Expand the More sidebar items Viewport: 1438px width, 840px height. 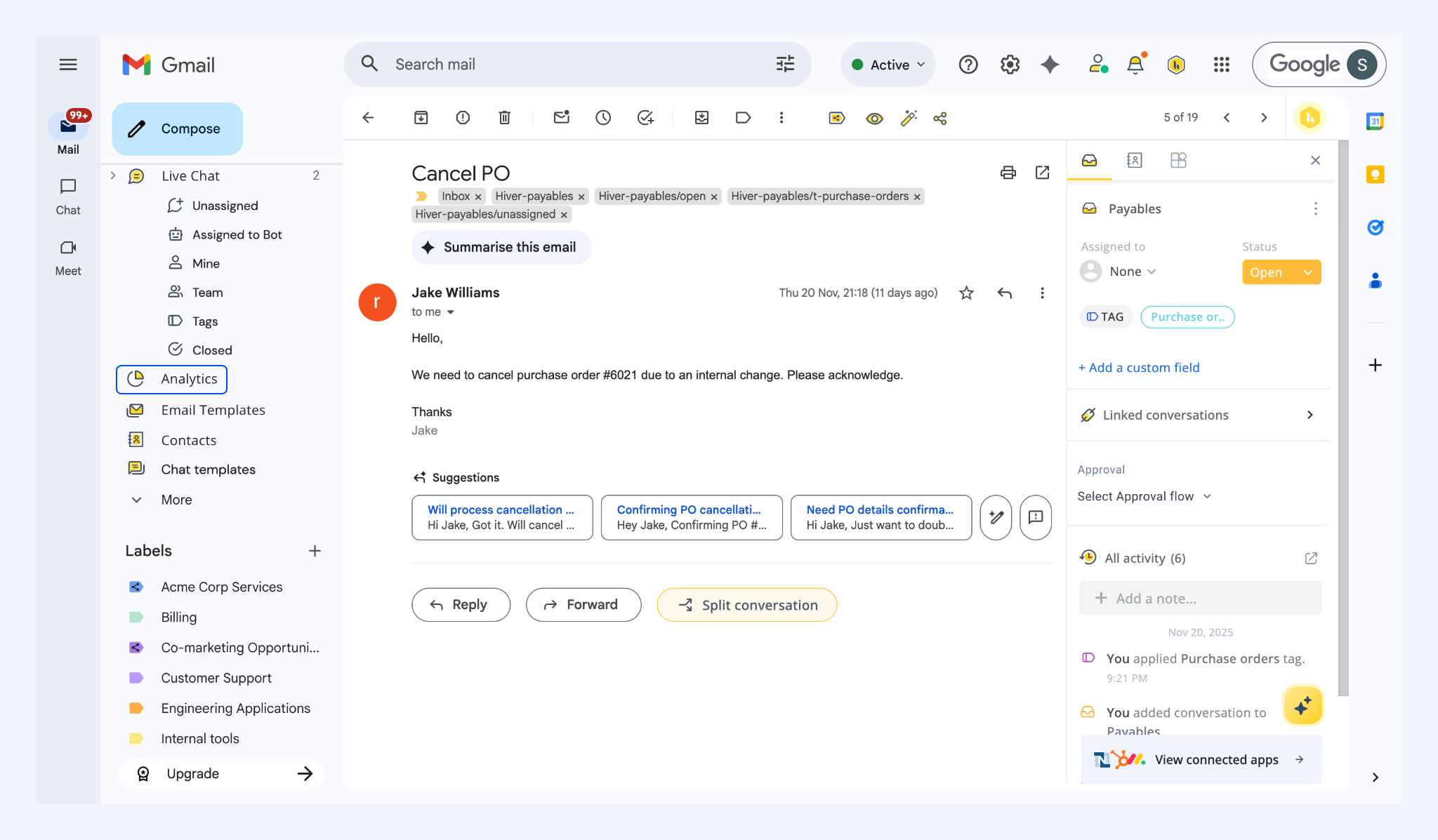(176, 500)
